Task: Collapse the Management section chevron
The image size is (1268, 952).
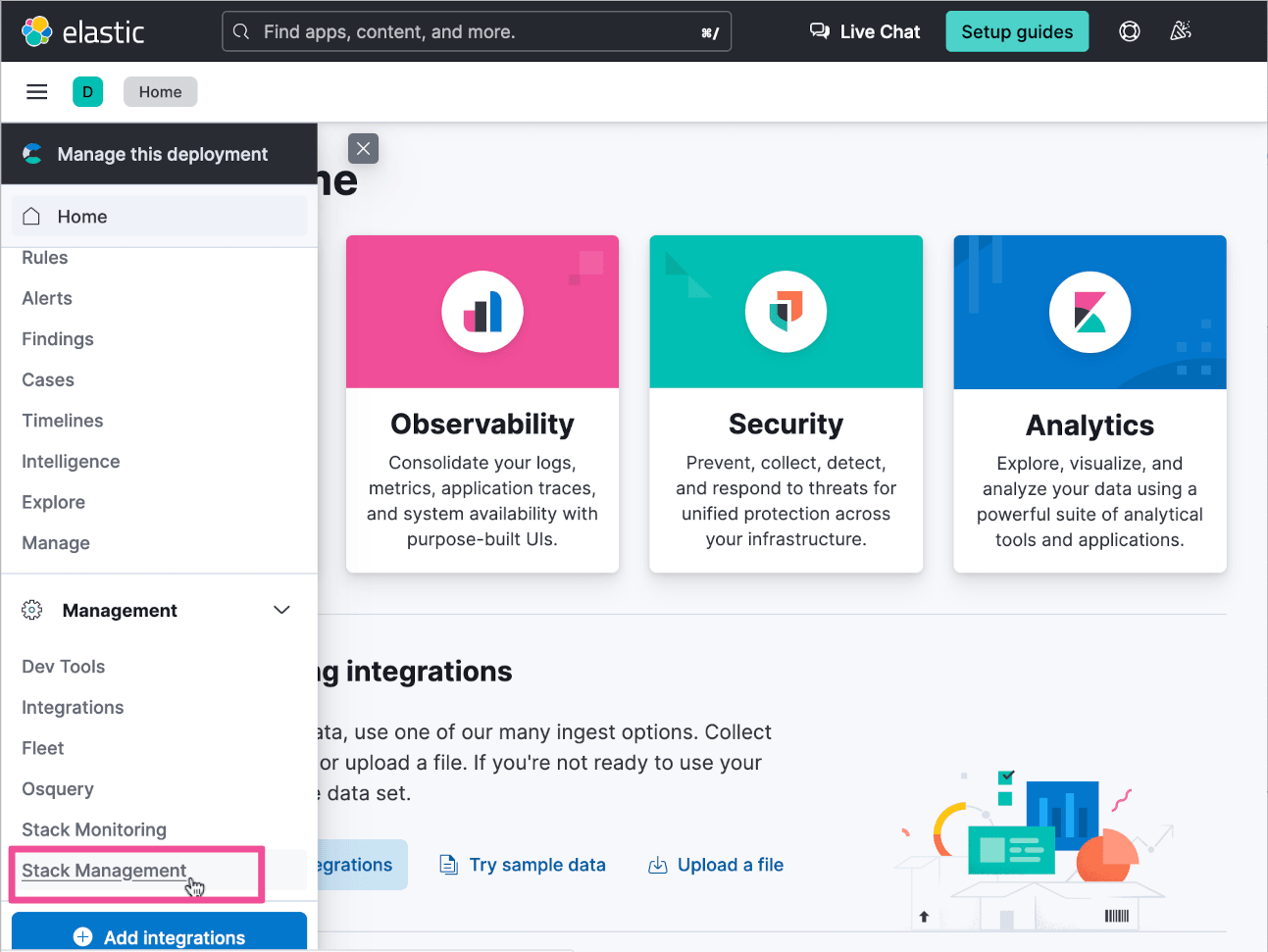Action: pos(281,610)
